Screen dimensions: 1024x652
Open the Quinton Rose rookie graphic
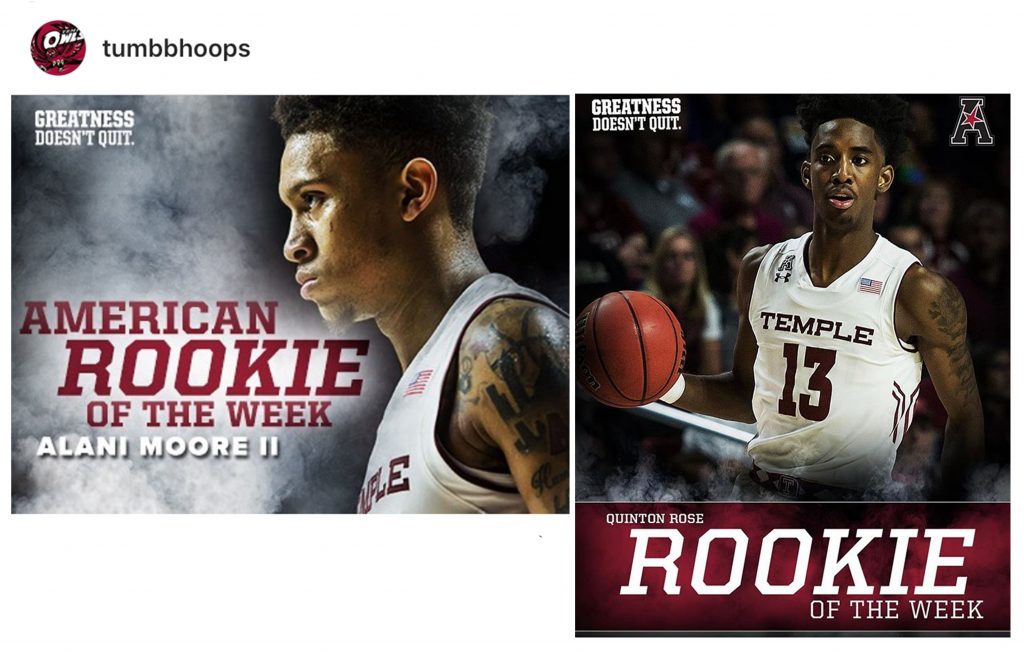click(x=792, y=365)
